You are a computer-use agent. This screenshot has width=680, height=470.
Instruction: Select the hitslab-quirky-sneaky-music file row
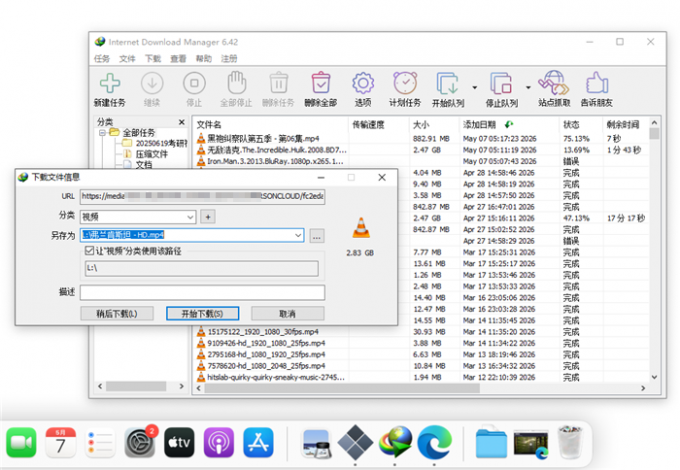point(422,377)
